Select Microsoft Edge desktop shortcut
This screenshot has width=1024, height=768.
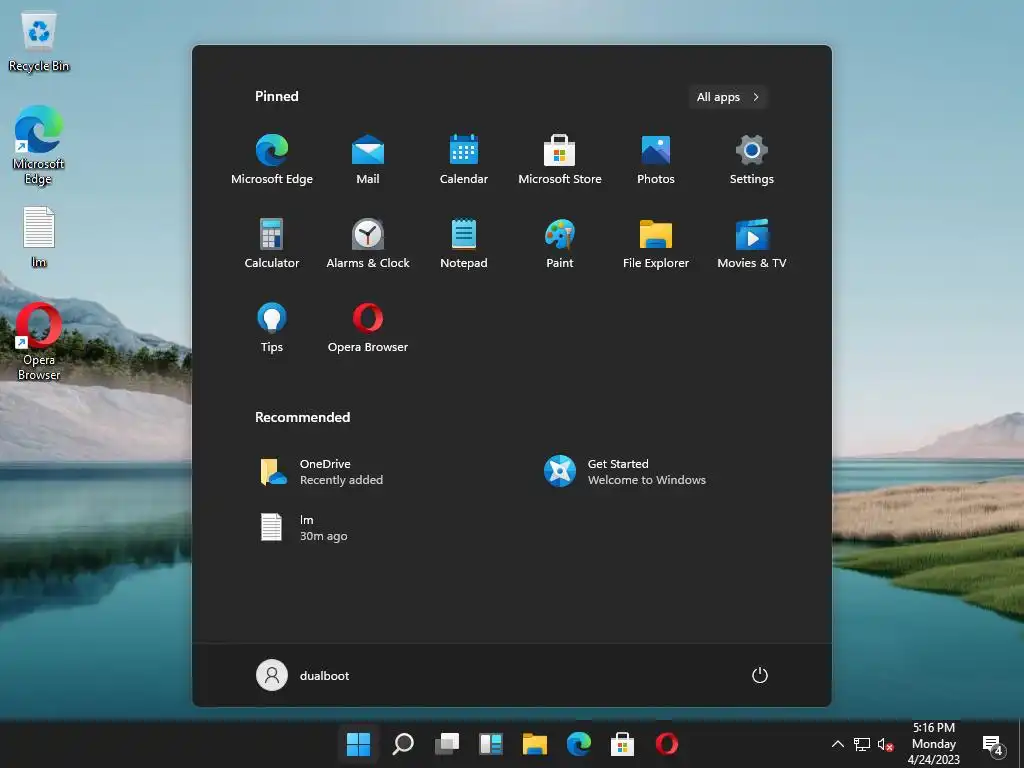tap(39, 146)
